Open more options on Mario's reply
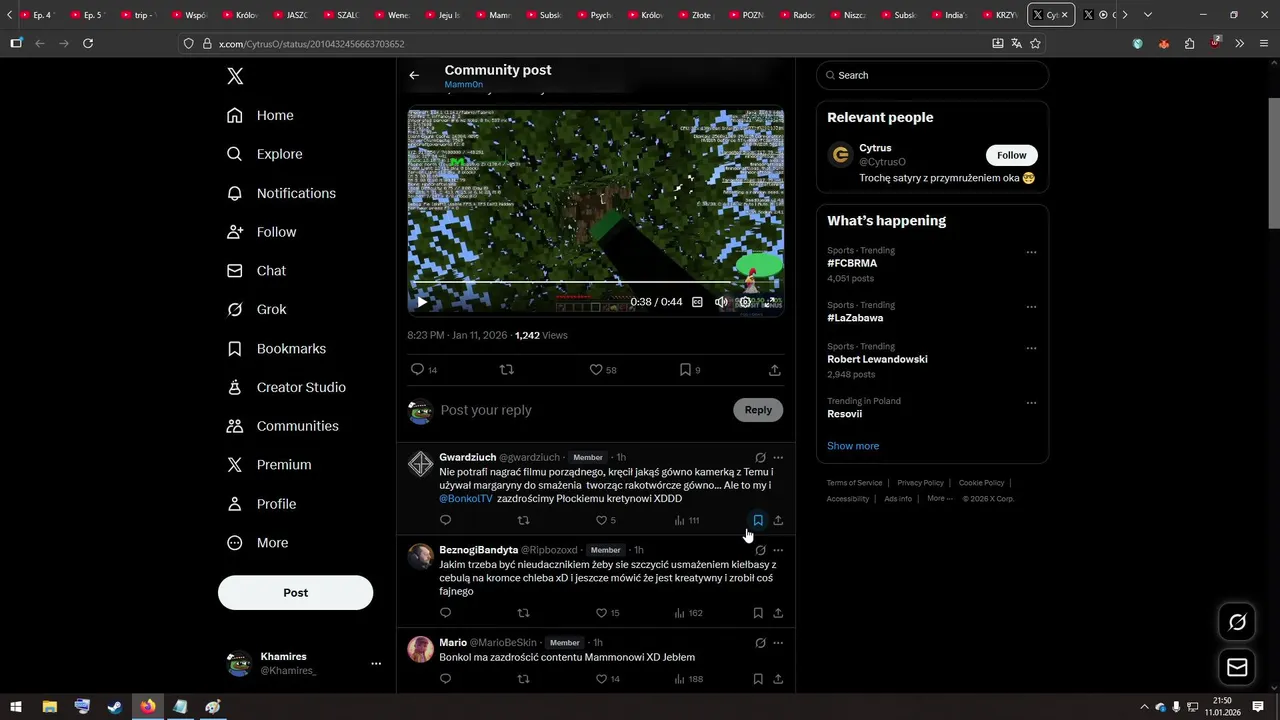The image size is (1280, 720). pos(778,643)
